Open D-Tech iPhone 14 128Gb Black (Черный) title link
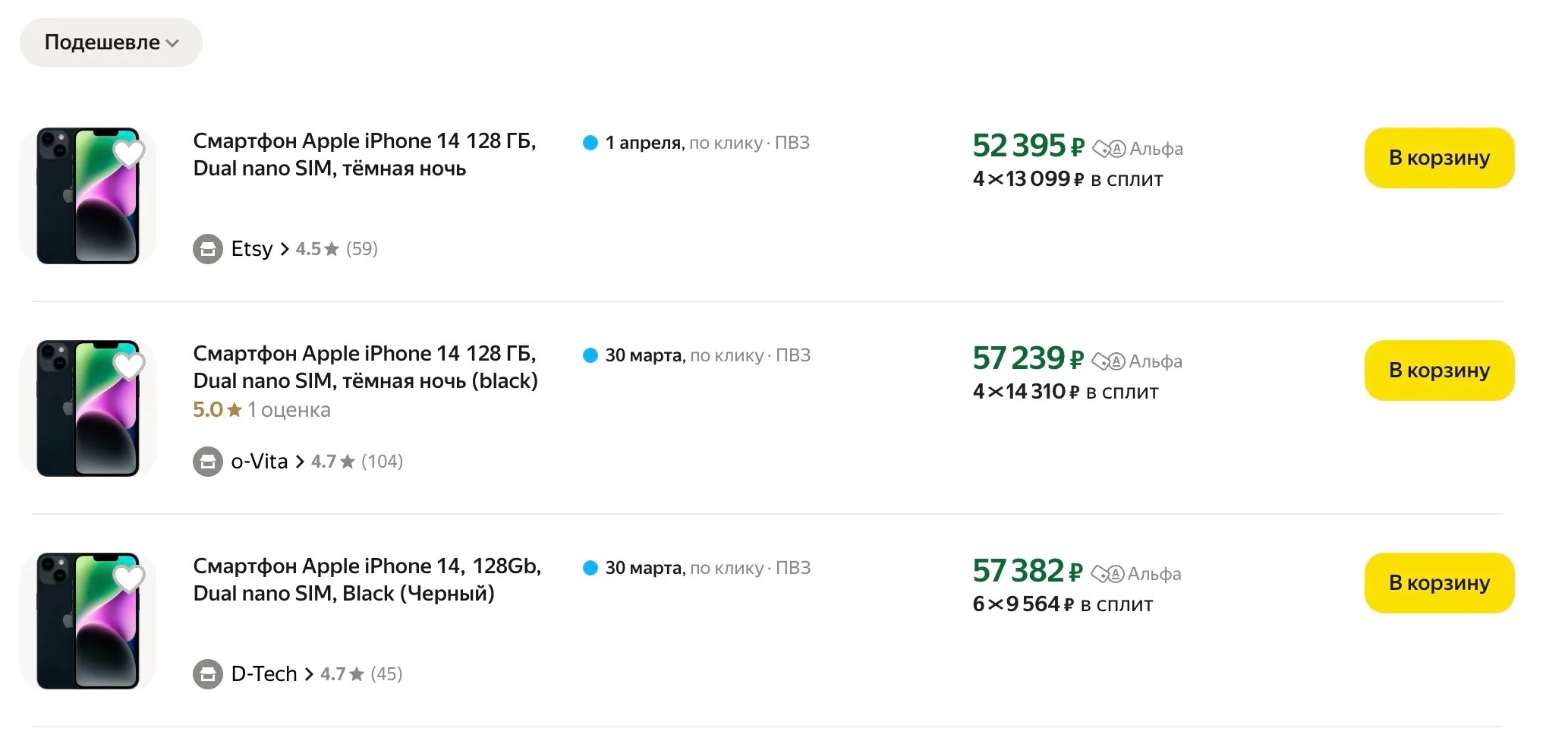This screenshot has height=741, width=1568. coord(367,580)
